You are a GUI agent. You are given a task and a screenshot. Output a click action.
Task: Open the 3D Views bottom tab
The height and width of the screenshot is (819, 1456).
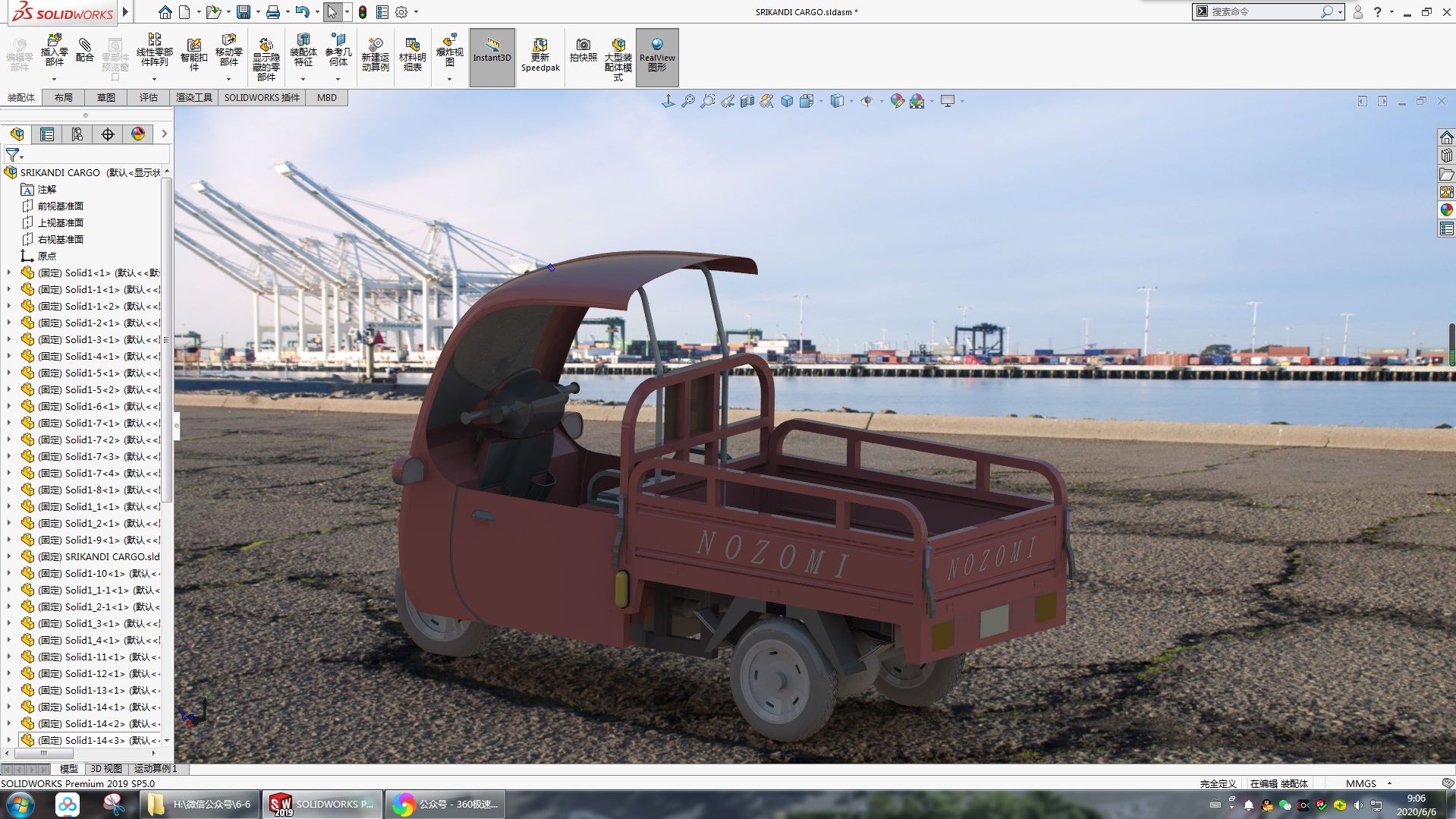pyautogui.click(x=106, y=769)
